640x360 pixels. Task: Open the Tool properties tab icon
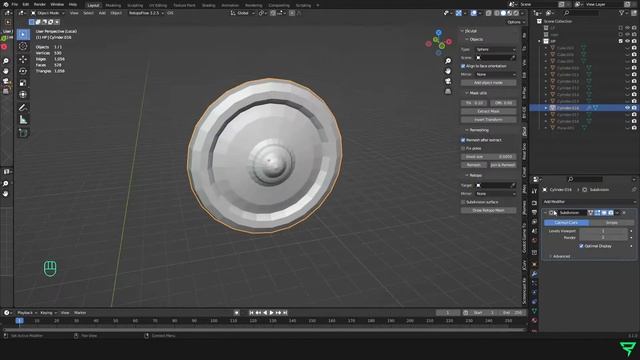pyautogui.click(x=534, y=191)
